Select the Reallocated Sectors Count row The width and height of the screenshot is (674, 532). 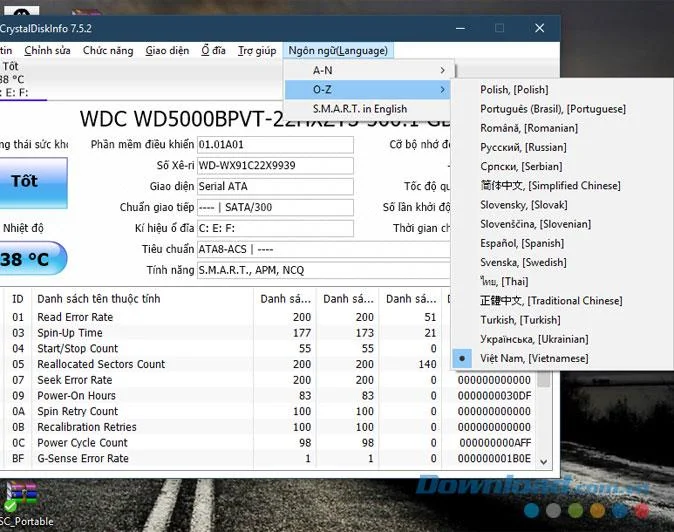click(269, 364)
